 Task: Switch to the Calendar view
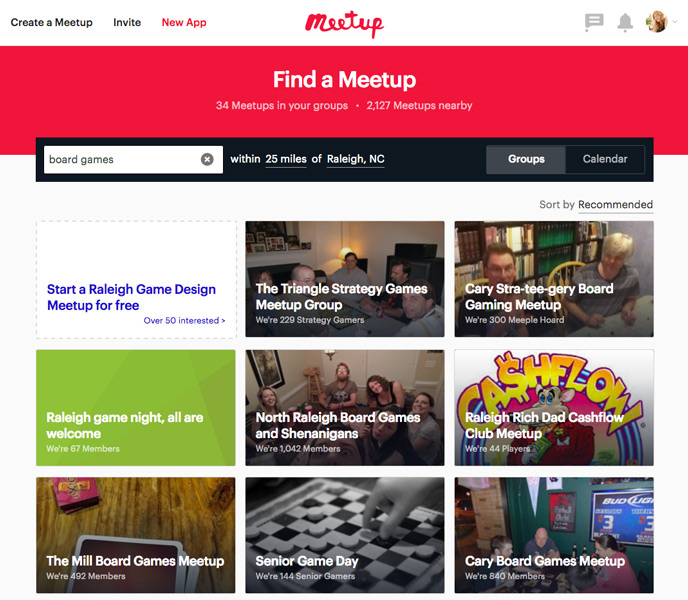click(605, 159)
